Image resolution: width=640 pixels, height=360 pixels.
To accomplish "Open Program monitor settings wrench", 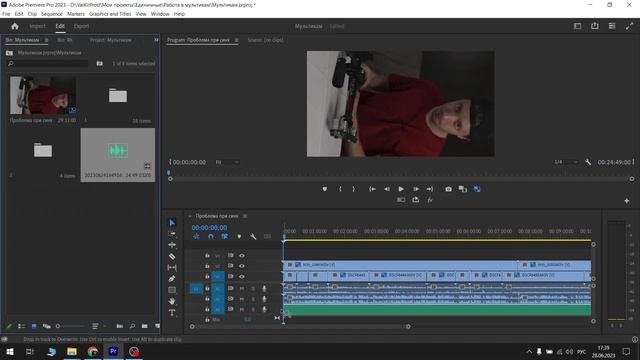I will pyautogui.click(x=588, y=162).
